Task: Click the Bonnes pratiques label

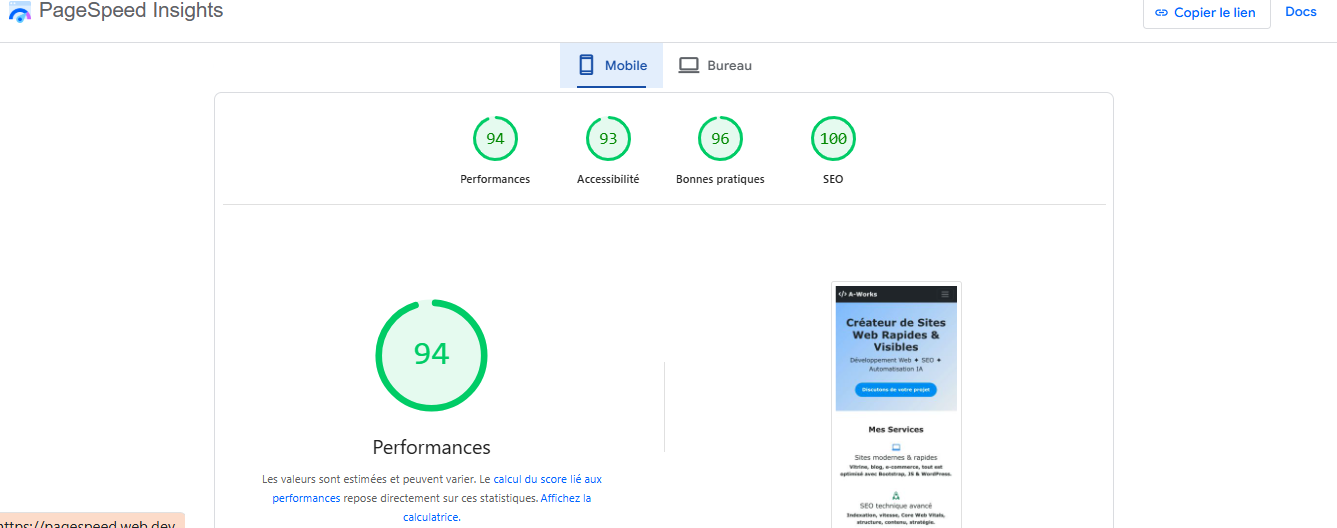Action: tap(720, 179)
